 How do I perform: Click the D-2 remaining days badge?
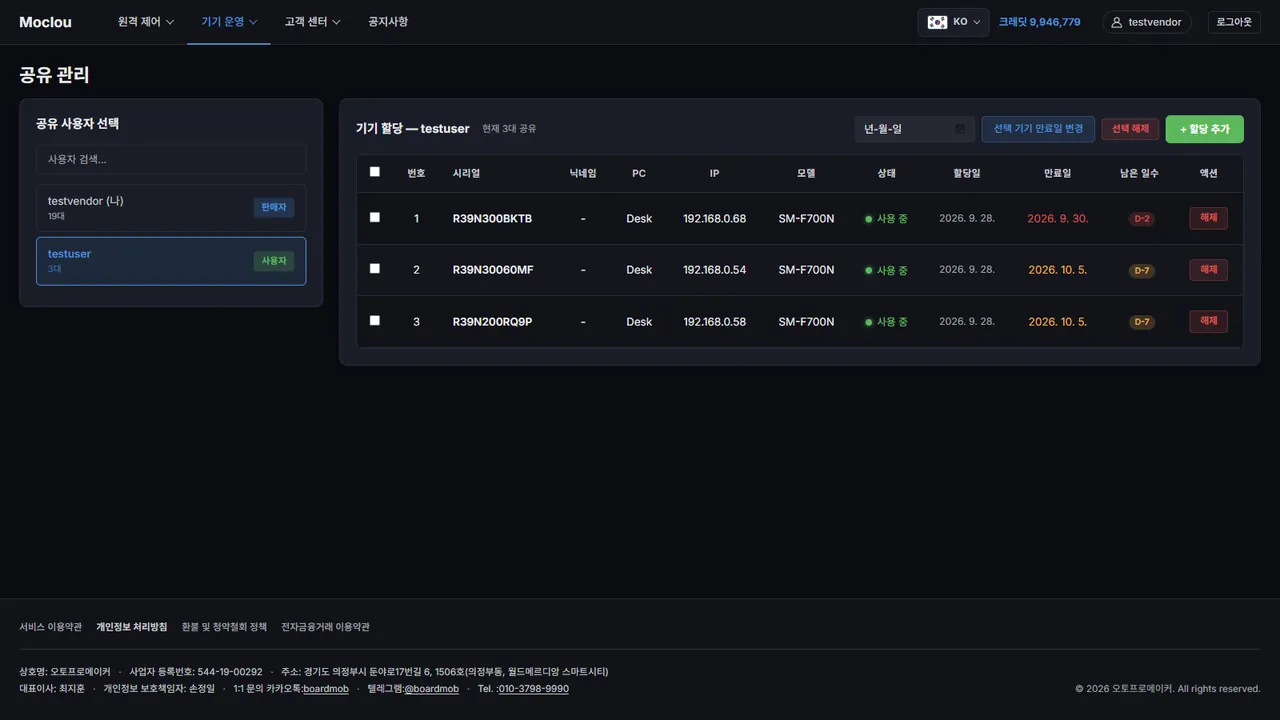(x=1141, y=219)
